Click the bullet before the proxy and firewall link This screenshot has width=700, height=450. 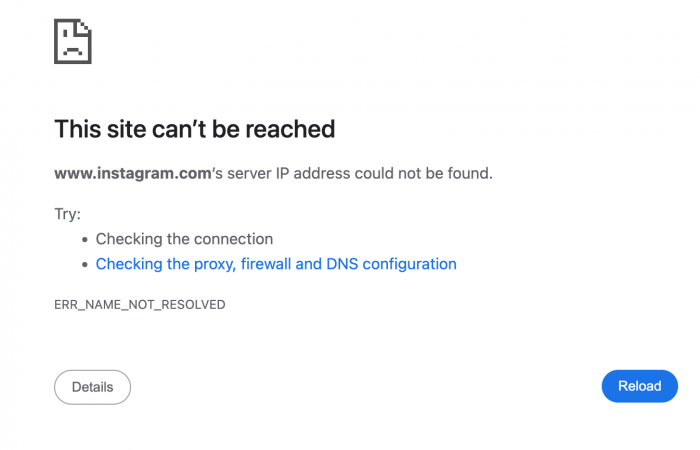85,265
